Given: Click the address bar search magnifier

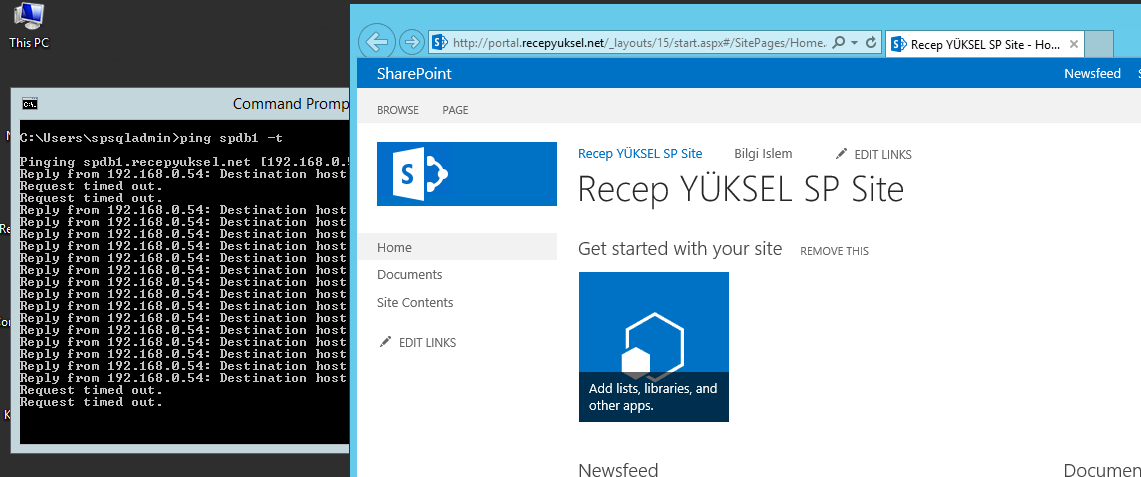Looking at the screenshot, I should [x=838, y=42].
